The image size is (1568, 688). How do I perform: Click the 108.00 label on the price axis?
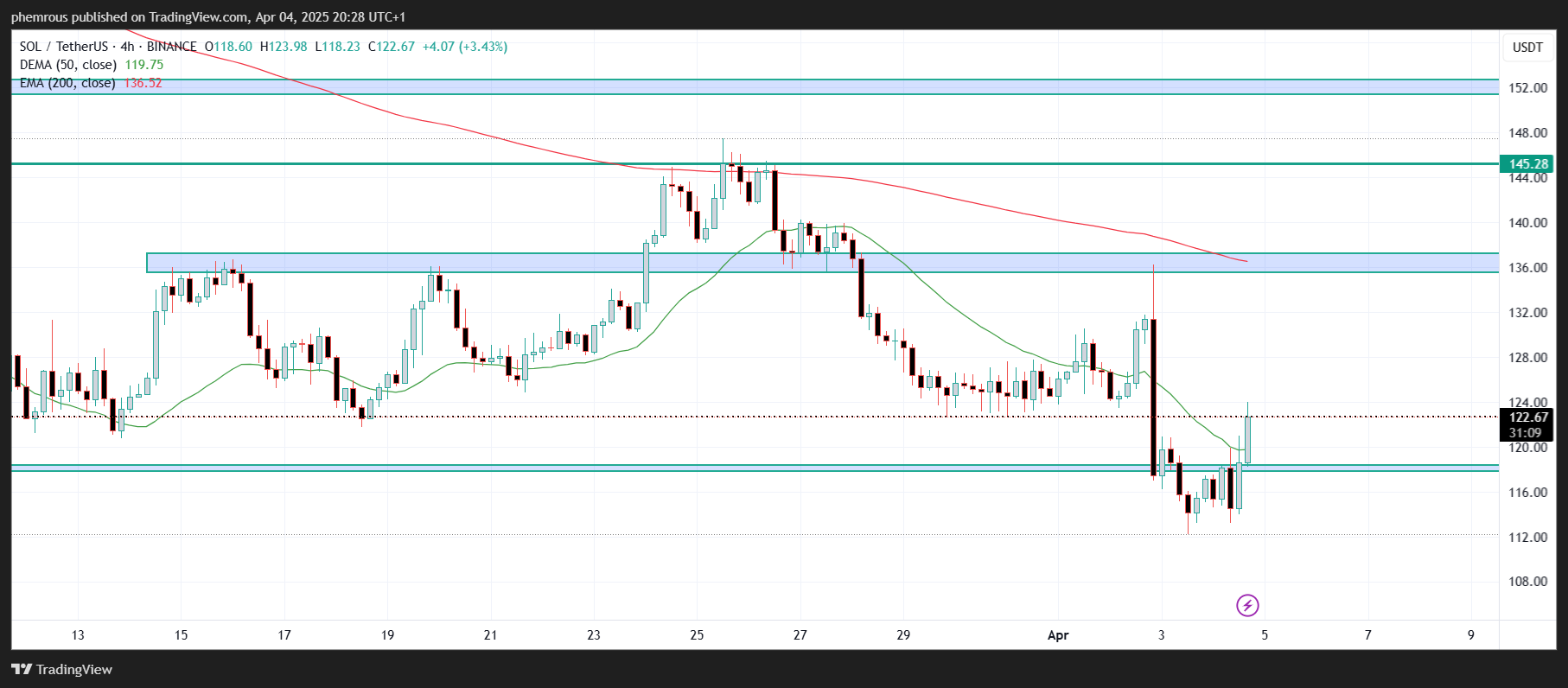1527,582
